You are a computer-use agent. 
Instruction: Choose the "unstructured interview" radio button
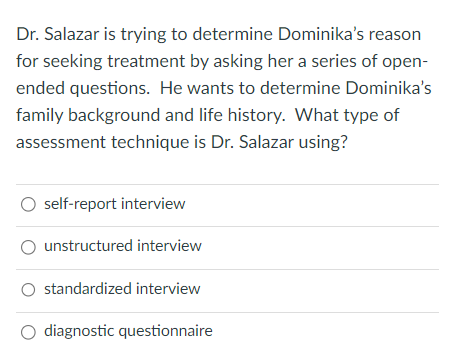click(28, 247)
